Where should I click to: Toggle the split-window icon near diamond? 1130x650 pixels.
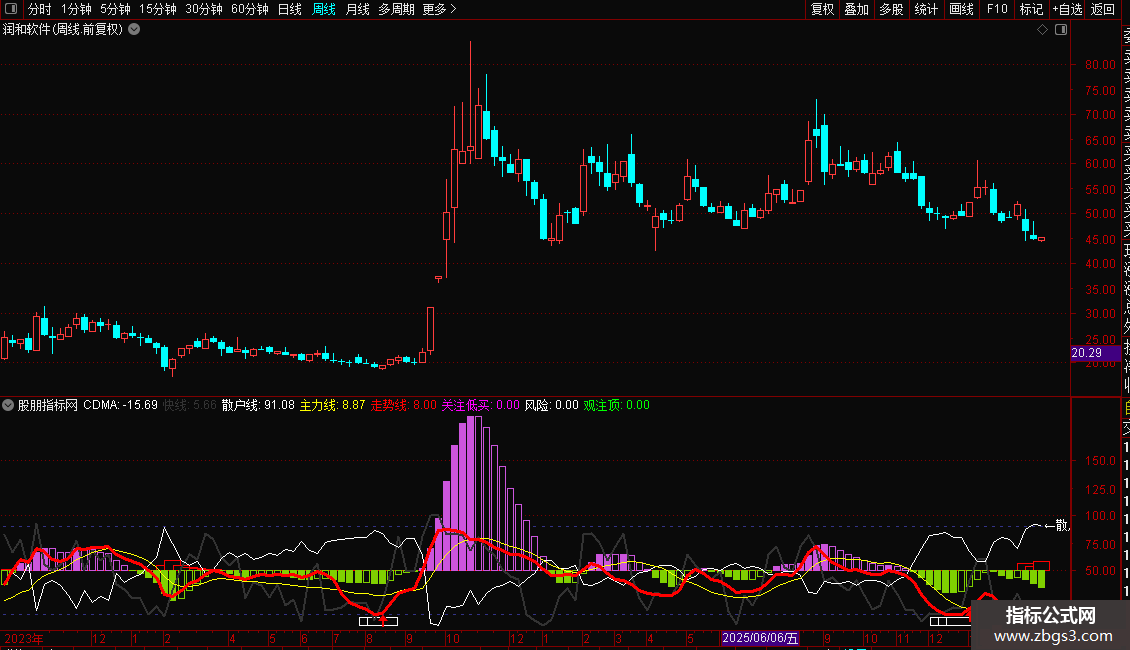1061,30
